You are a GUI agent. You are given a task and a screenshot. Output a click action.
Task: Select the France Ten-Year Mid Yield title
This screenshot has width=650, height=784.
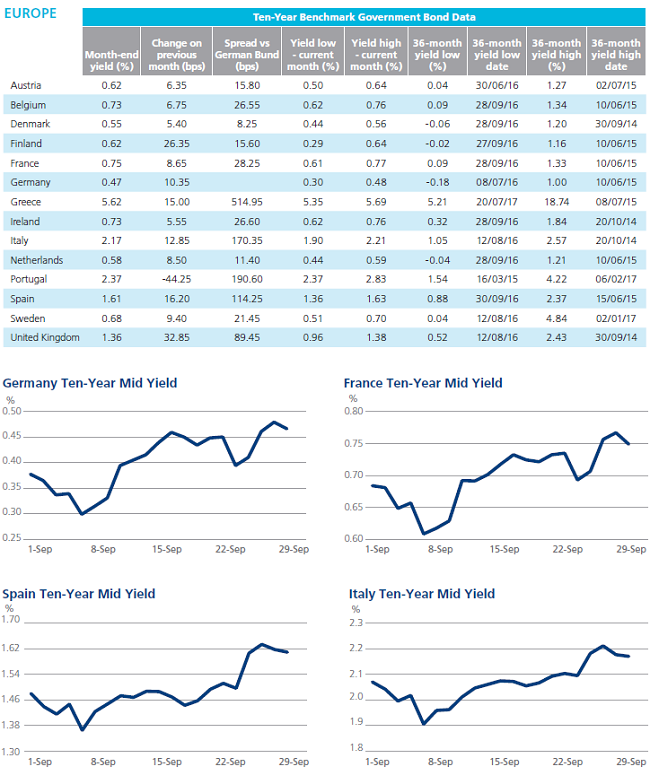pyautogui.click(x=423, y=383)
